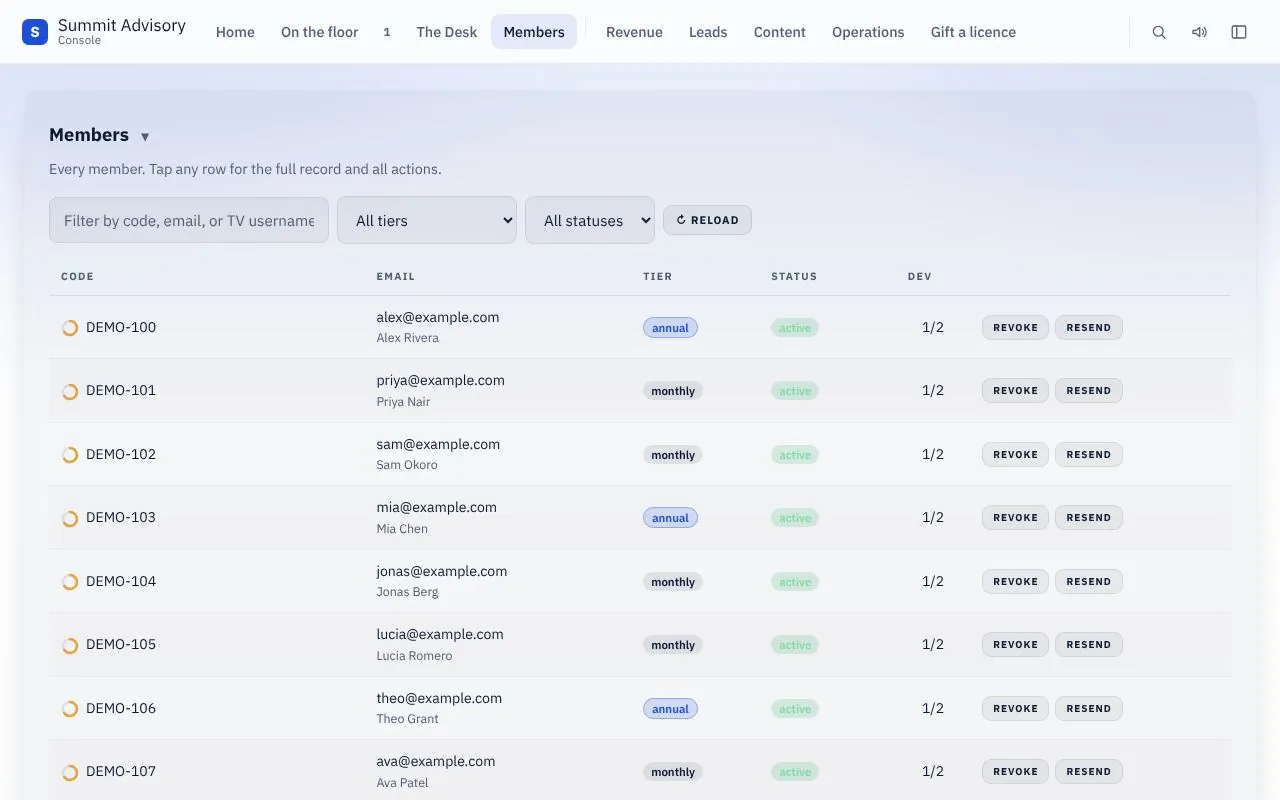Open the lucia@example.com member row

(x=640, y=645)
